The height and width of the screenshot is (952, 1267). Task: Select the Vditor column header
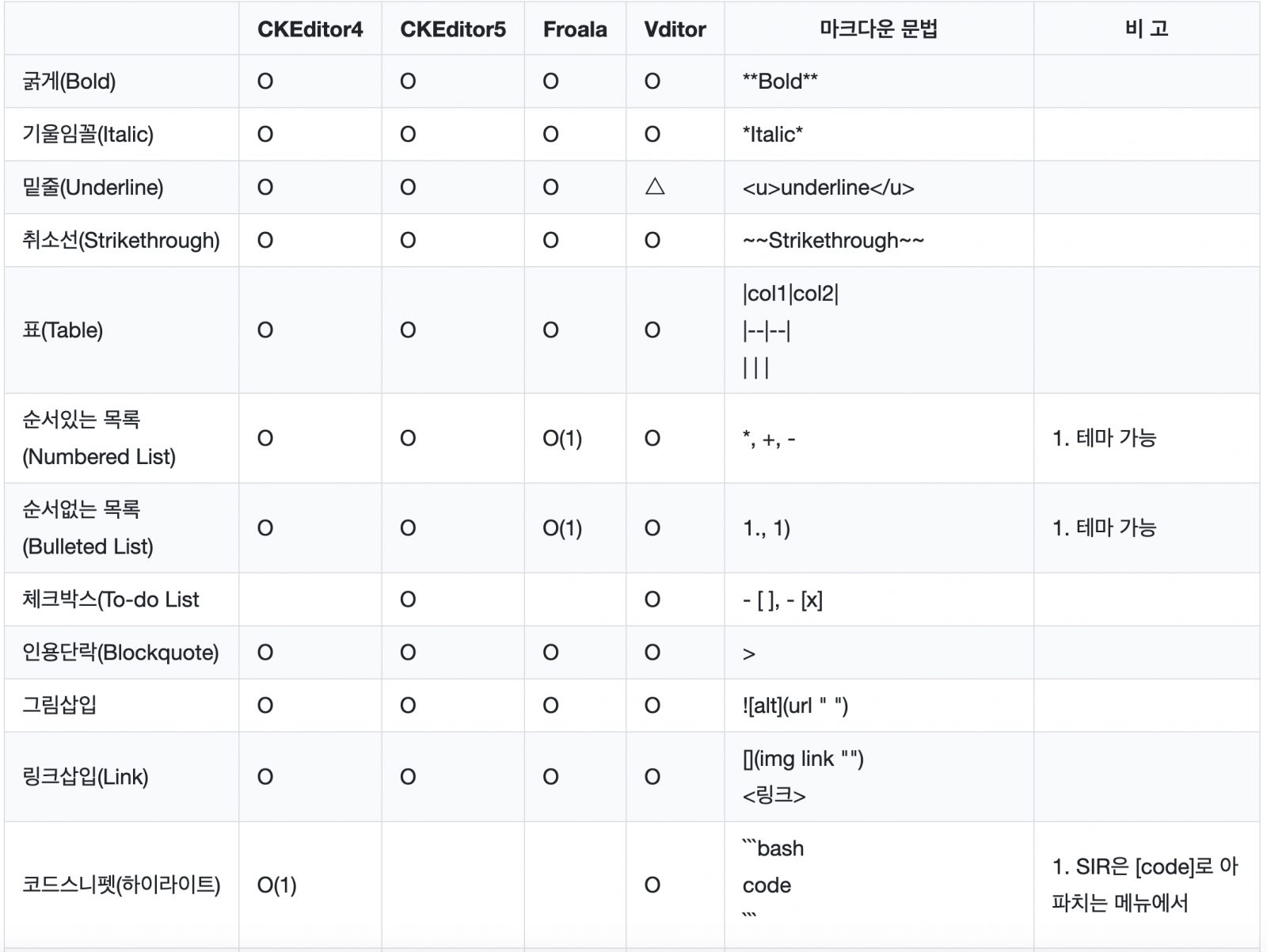(675, 29)
